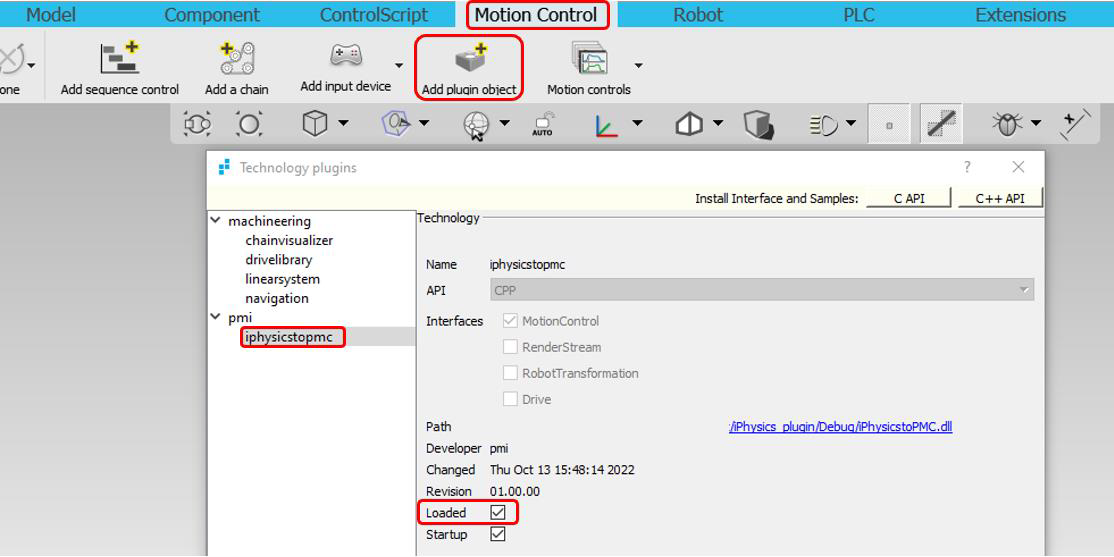The image size is (1114, 557).
Task: Click the 3D cube view icon
Action: click(x=315, y=124)
